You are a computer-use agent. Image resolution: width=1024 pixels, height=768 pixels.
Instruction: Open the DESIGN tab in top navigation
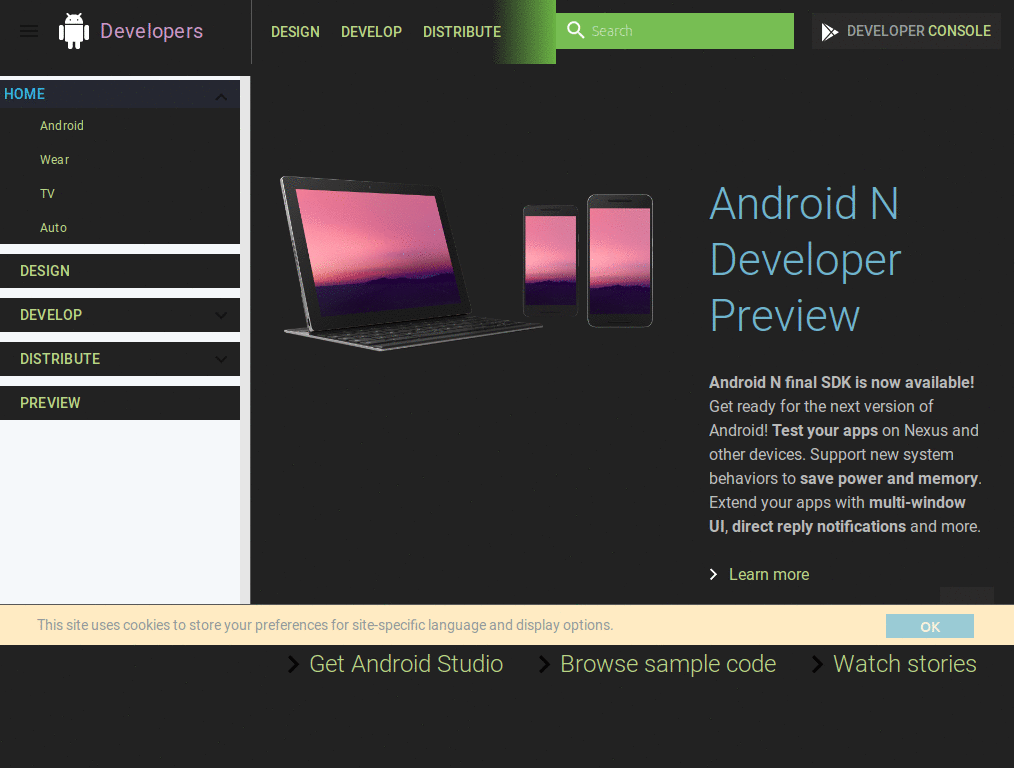(x=295, y=31)
